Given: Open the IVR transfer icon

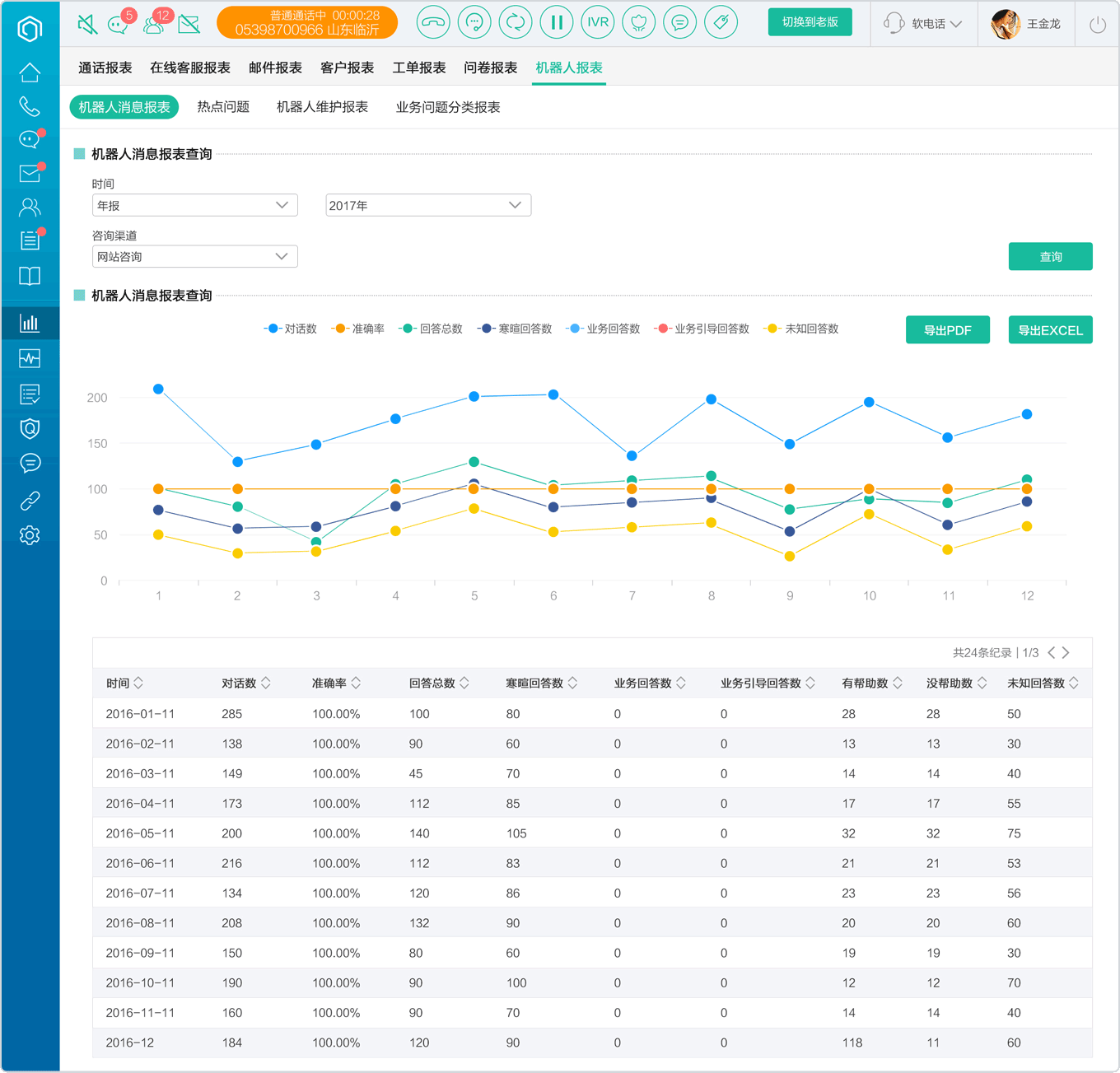Looking at the screenshot, I should [x=598, y=22].
